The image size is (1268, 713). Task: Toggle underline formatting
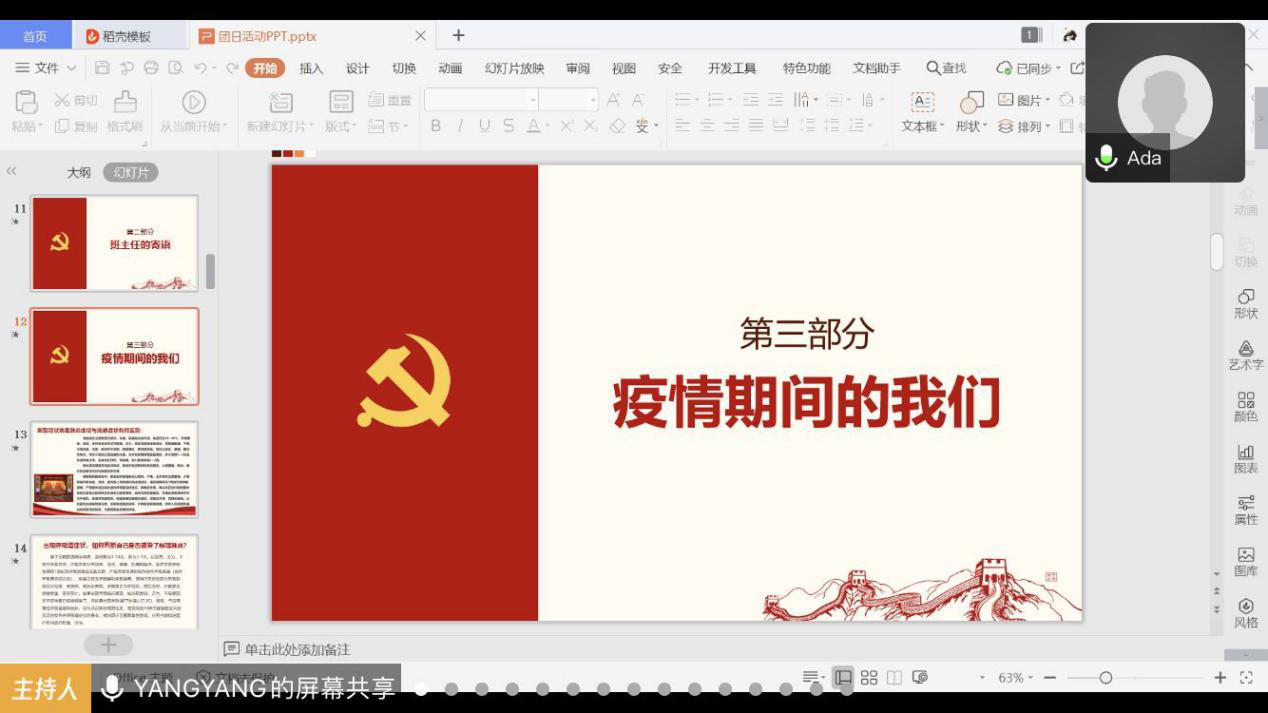[484, 126]
